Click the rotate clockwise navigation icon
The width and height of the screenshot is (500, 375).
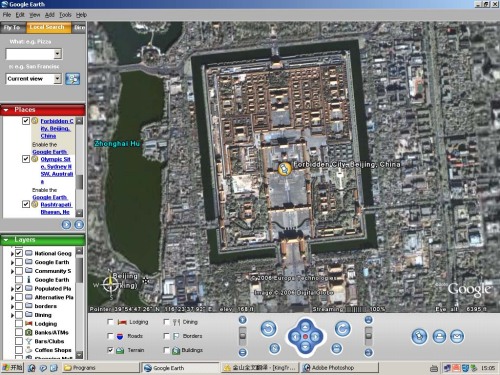tap(342, 329)
